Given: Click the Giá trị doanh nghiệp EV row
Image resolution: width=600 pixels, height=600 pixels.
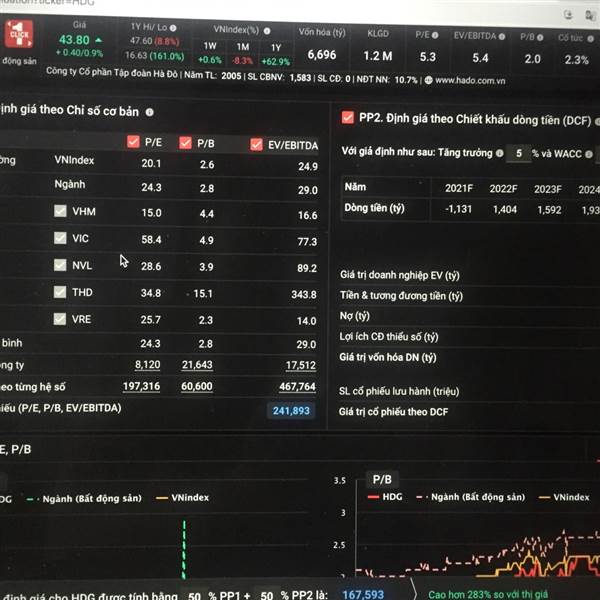Looking at the screenshot, I should point(470,275).
